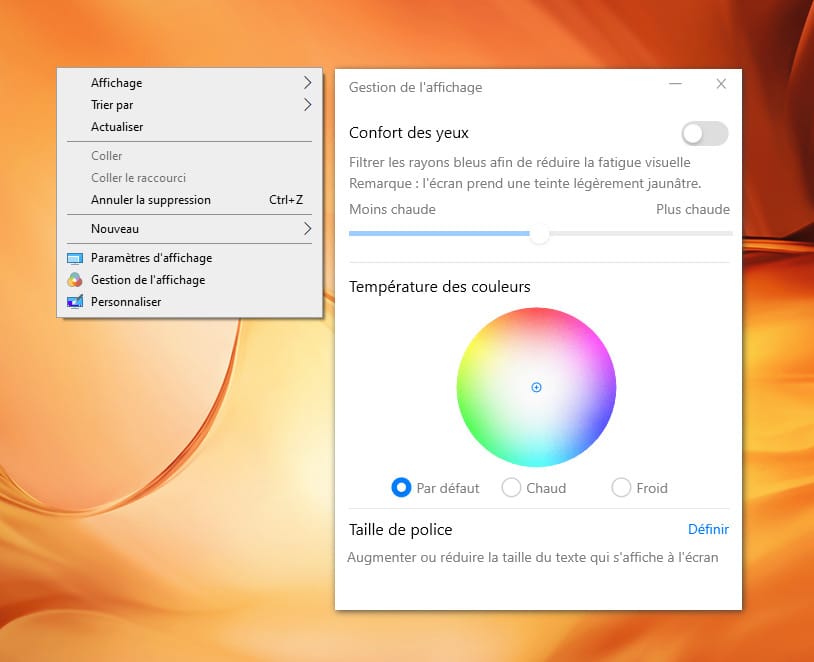
Task: Select Actualiser in the context menu
Action: click(x=189, y=127)
